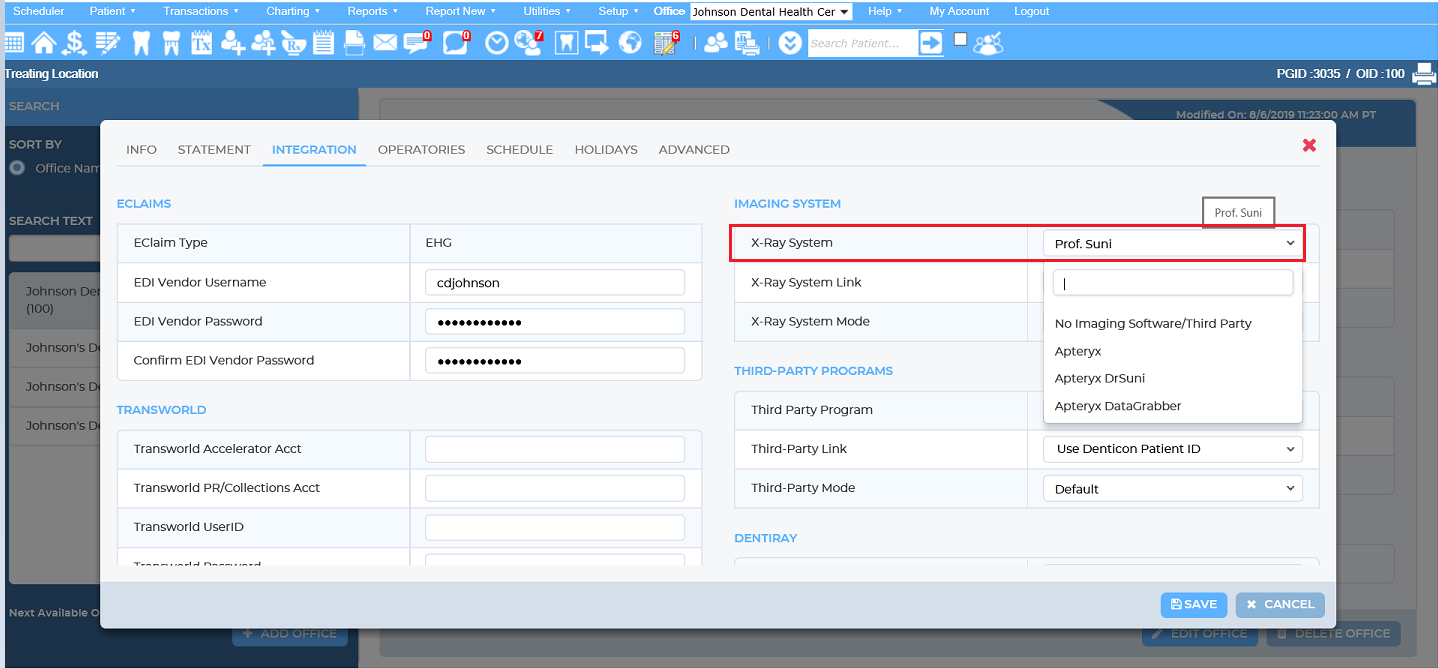The height and width of the screenshot is (668, 1438).
Task: Open the notepad list icon
Action: [x=324, y=43]
